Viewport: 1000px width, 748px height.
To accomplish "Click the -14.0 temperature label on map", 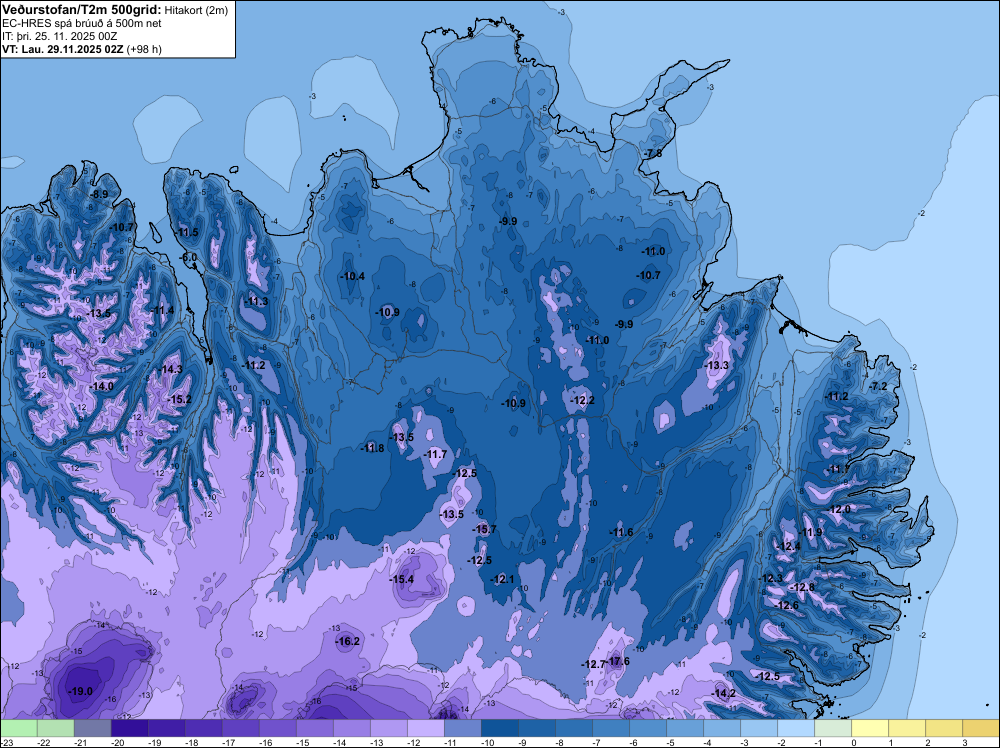I will [x=101, y=386].
